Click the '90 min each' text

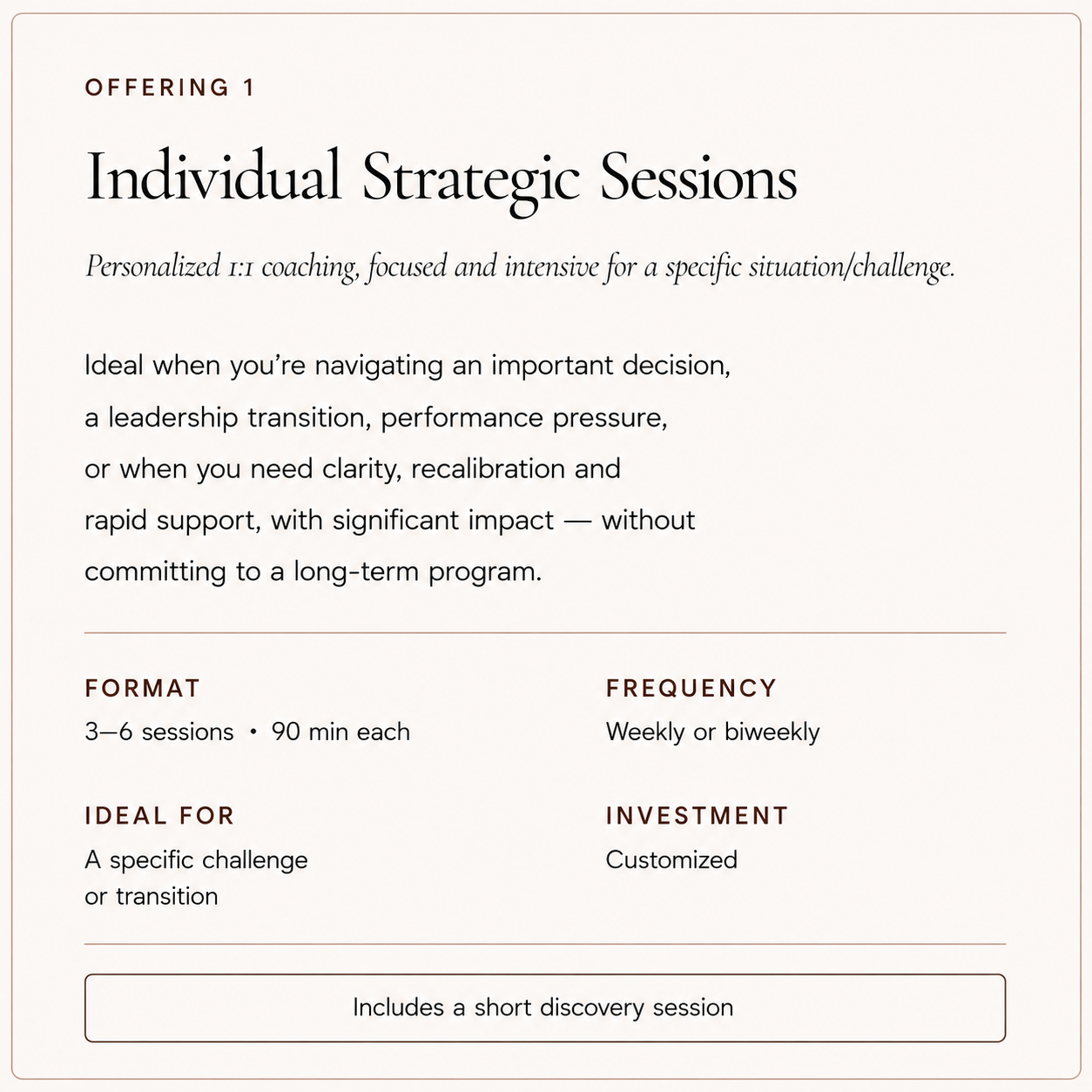coord(340,731)
